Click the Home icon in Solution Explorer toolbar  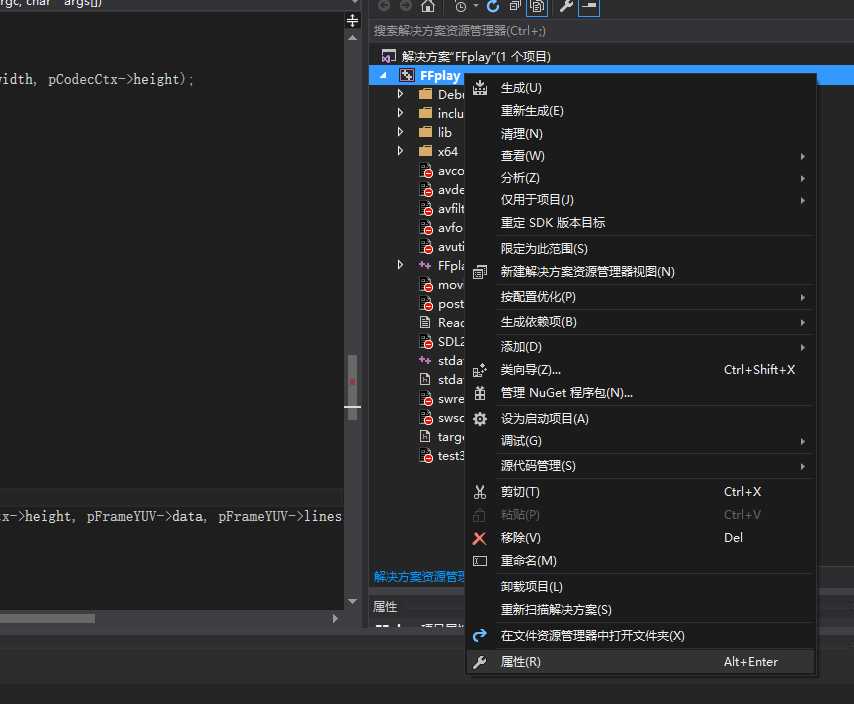click(428, 6)
